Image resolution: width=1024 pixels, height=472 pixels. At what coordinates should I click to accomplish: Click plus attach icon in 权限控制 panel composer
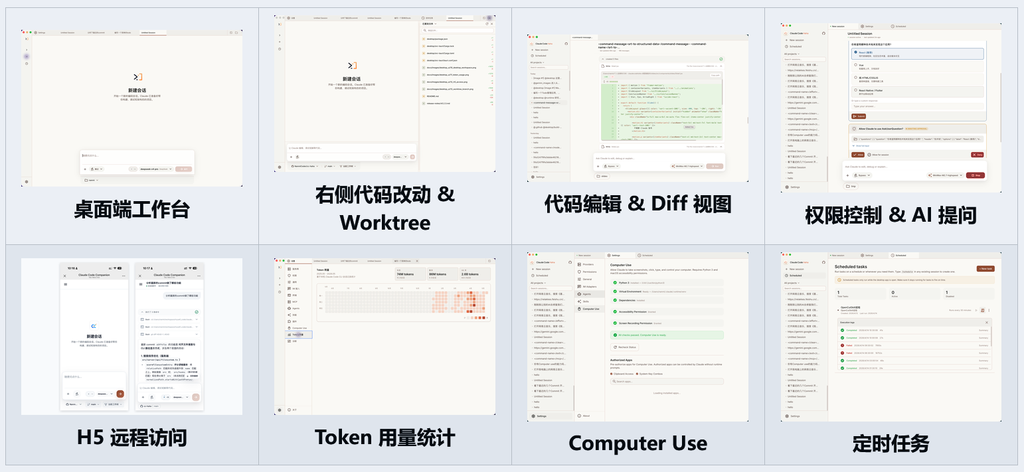click(x=848, y=176)
